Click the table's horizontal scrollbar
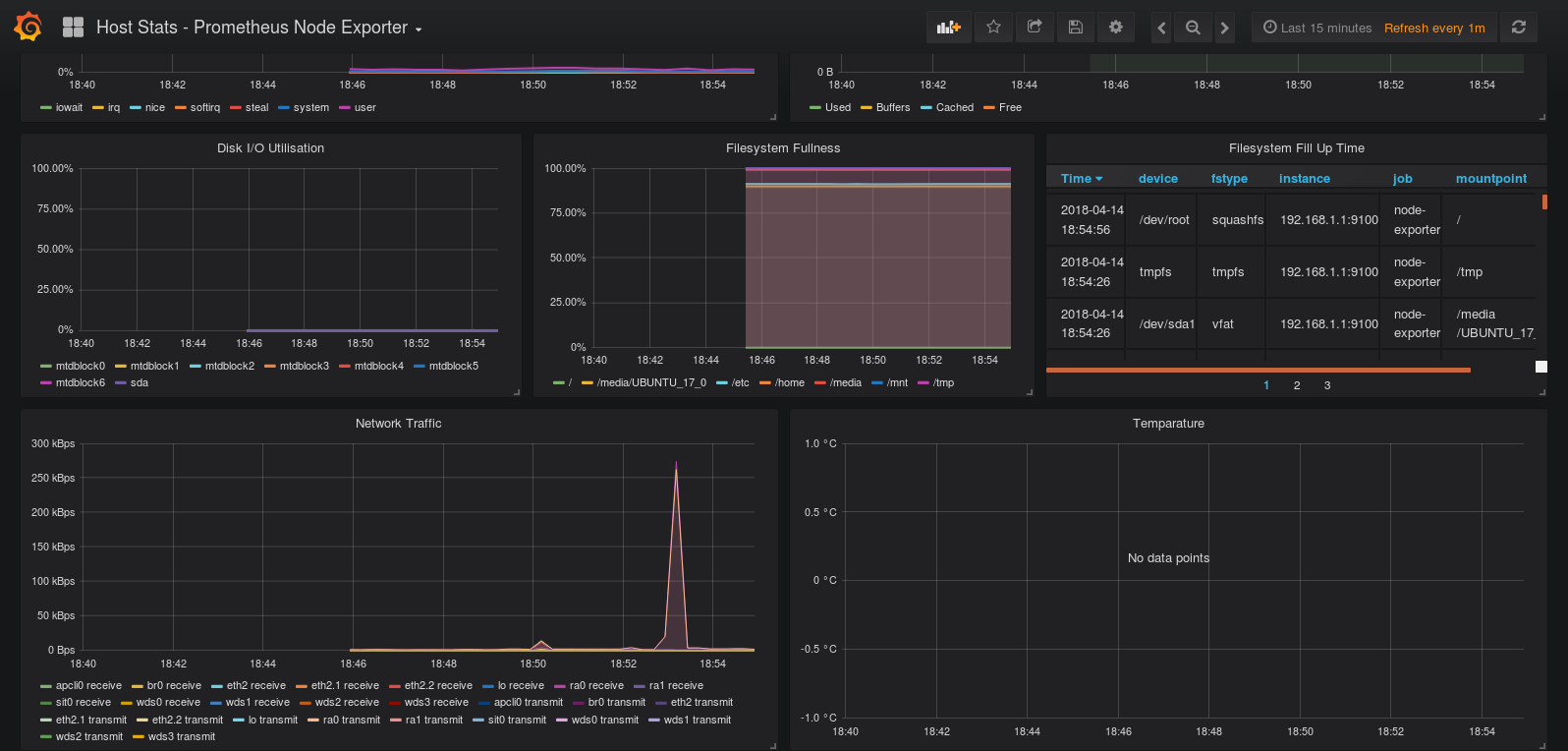 pos(1258,370)
